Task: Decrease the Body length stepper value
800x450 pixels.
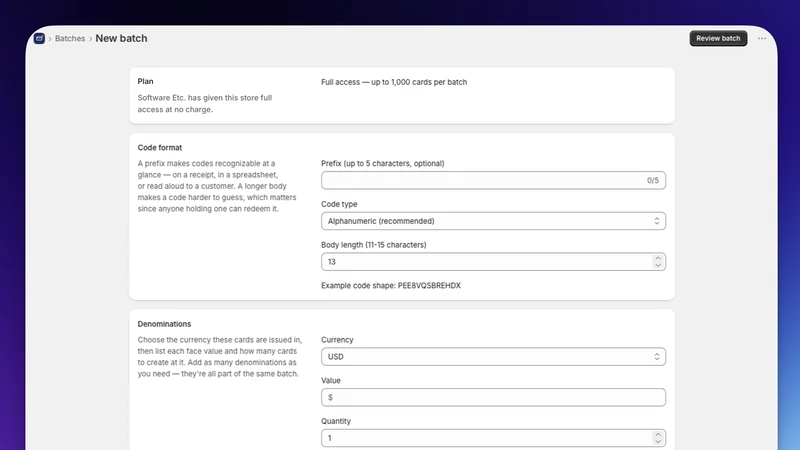Action: point(658,265)
